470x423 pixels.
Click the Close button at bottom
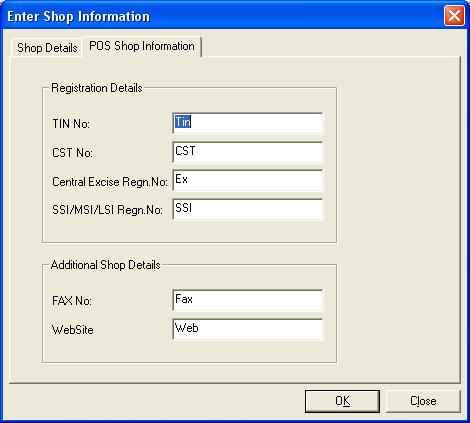coord(423,401)
